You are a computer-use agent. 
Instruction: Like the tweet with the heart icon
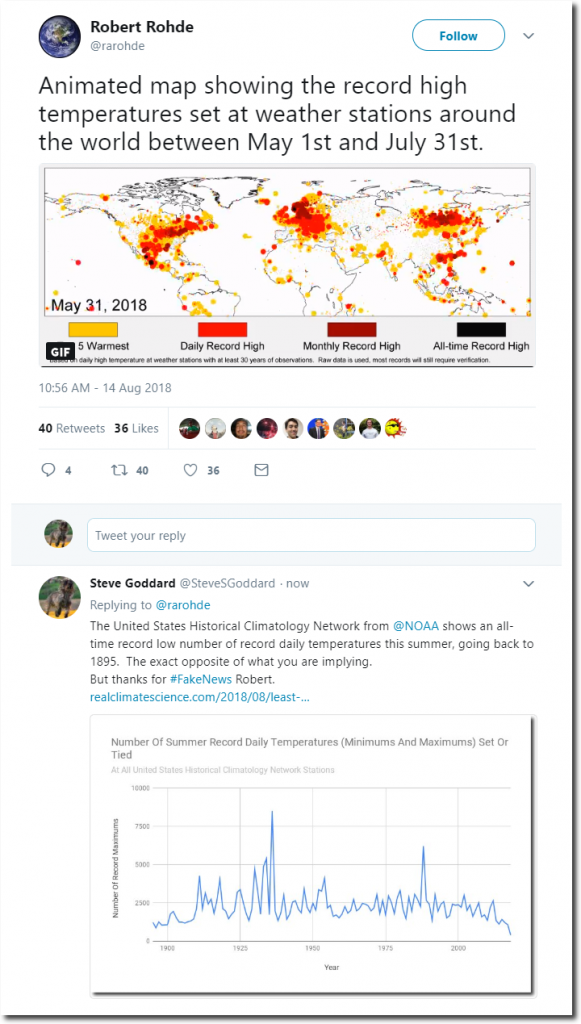click(190, 470)
